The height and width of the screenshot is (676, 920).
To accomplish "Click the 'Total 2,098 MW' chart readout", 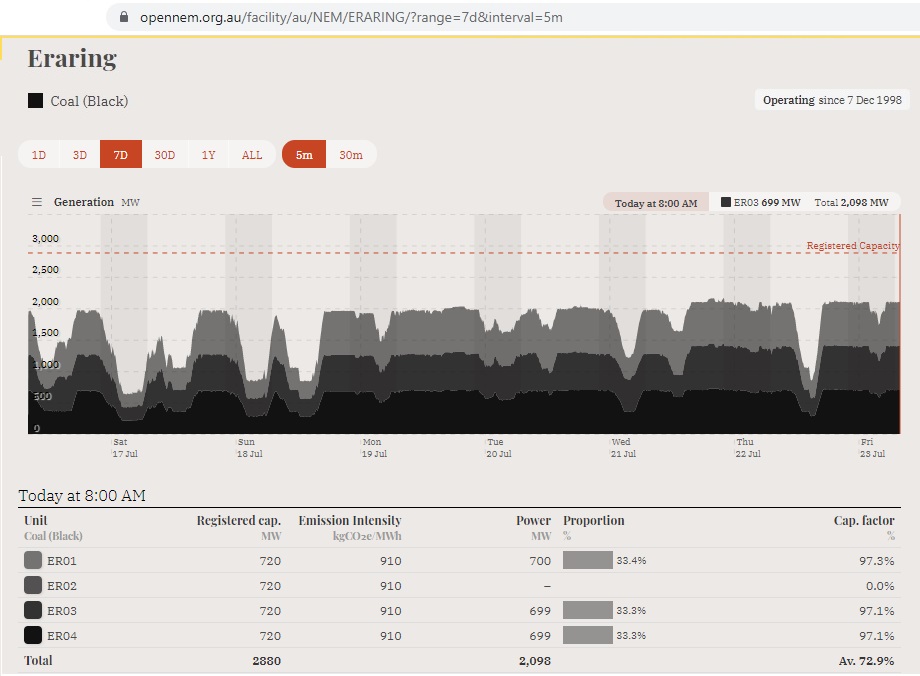I will pos(851,202).
